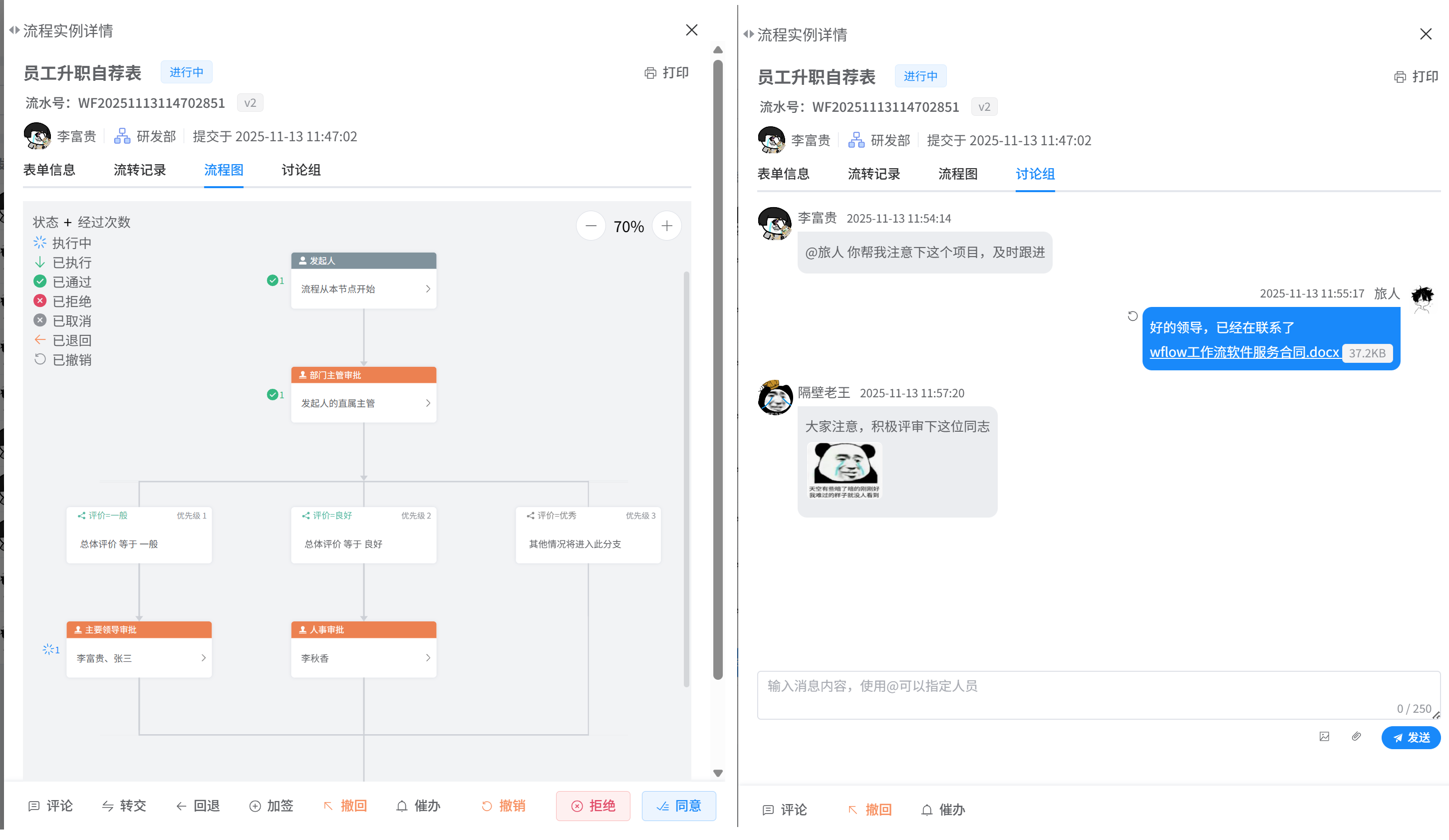Viewport: 1449px width, 840px height.
Task: Click the 加签 add-signer button
Action: (x=272, y=806)
